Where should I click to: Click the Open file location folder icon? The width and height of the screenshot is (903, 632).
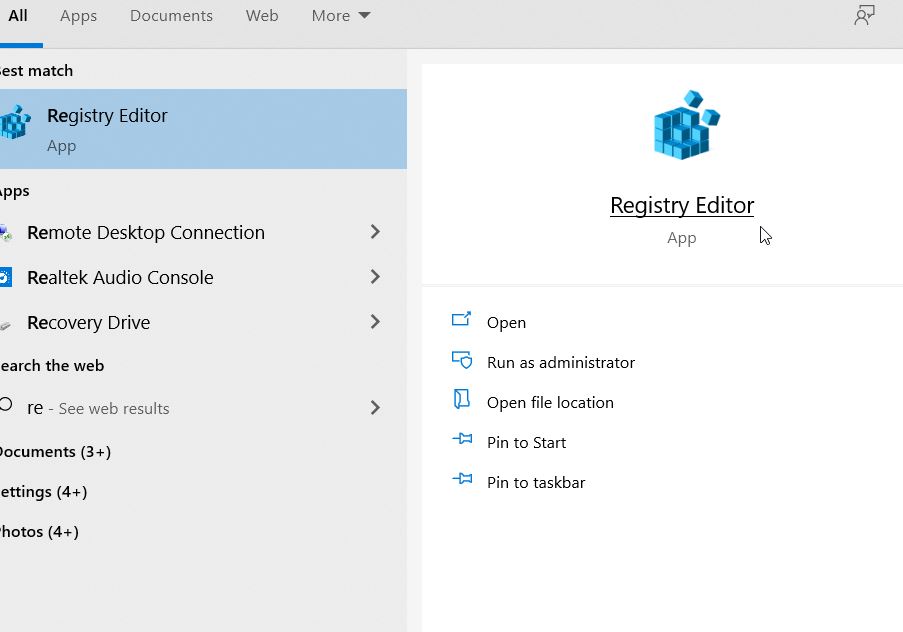click(x=462, y=399)
